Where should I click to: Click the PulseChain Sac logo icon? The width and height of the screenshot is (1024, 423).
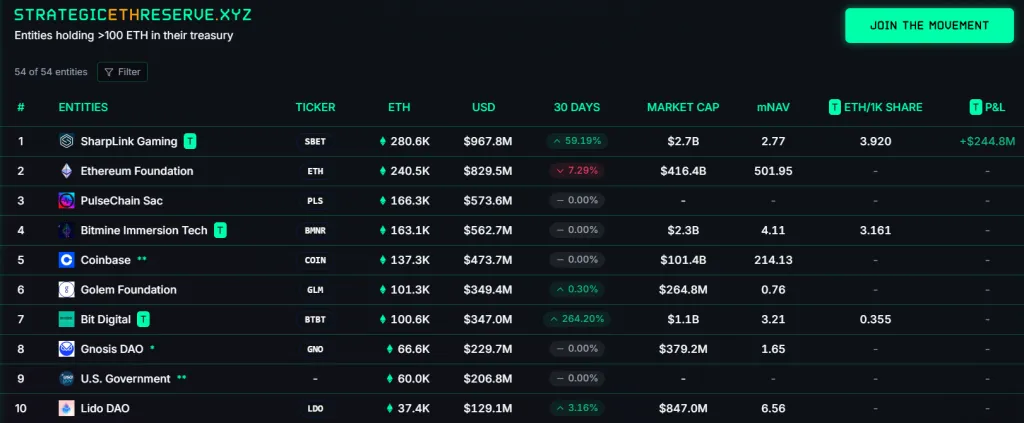(x=66, y=201)
